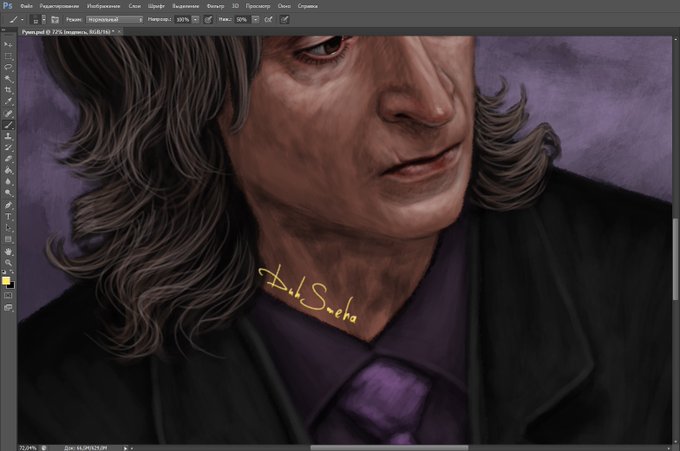Close the Руин.psd document tab

119,32
